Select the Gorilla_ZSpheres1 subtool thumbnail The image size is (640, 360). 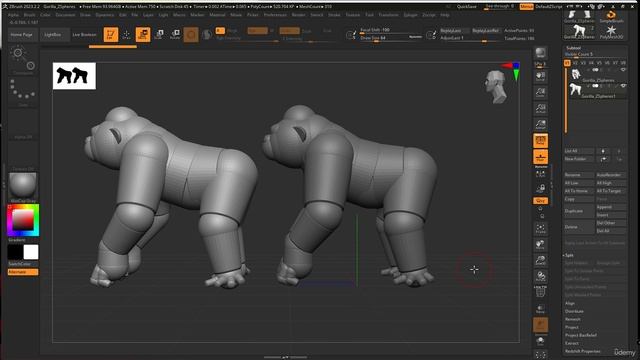coord(576,89)
